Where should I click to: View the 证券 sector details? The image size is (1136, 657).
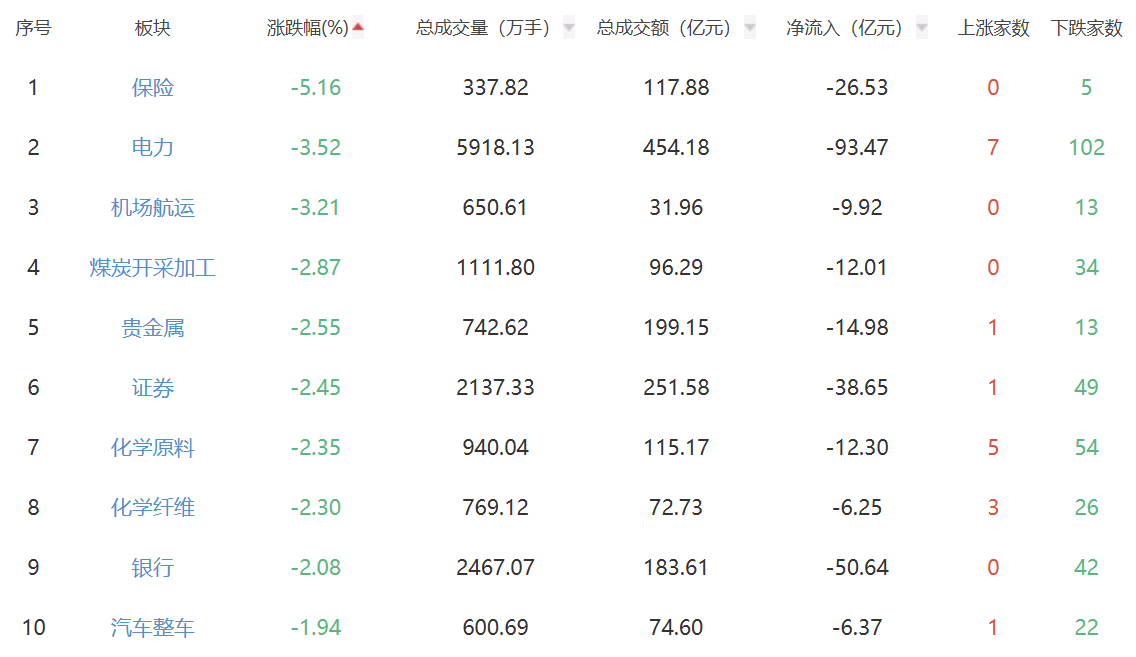[152, 388]
